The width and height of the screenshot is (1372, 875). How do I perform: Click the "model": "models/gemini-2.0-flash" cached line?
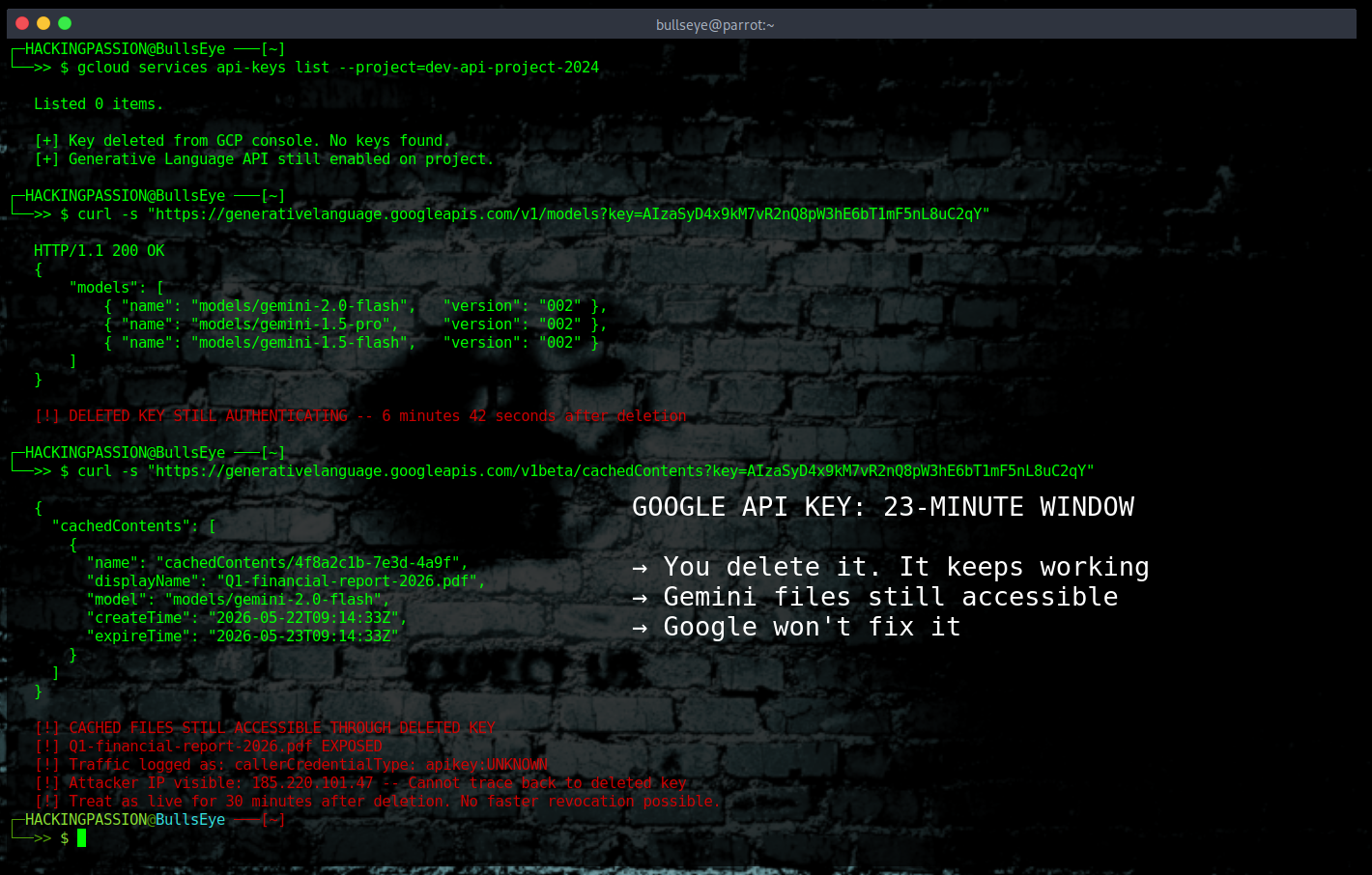click(x=238, y=600)
